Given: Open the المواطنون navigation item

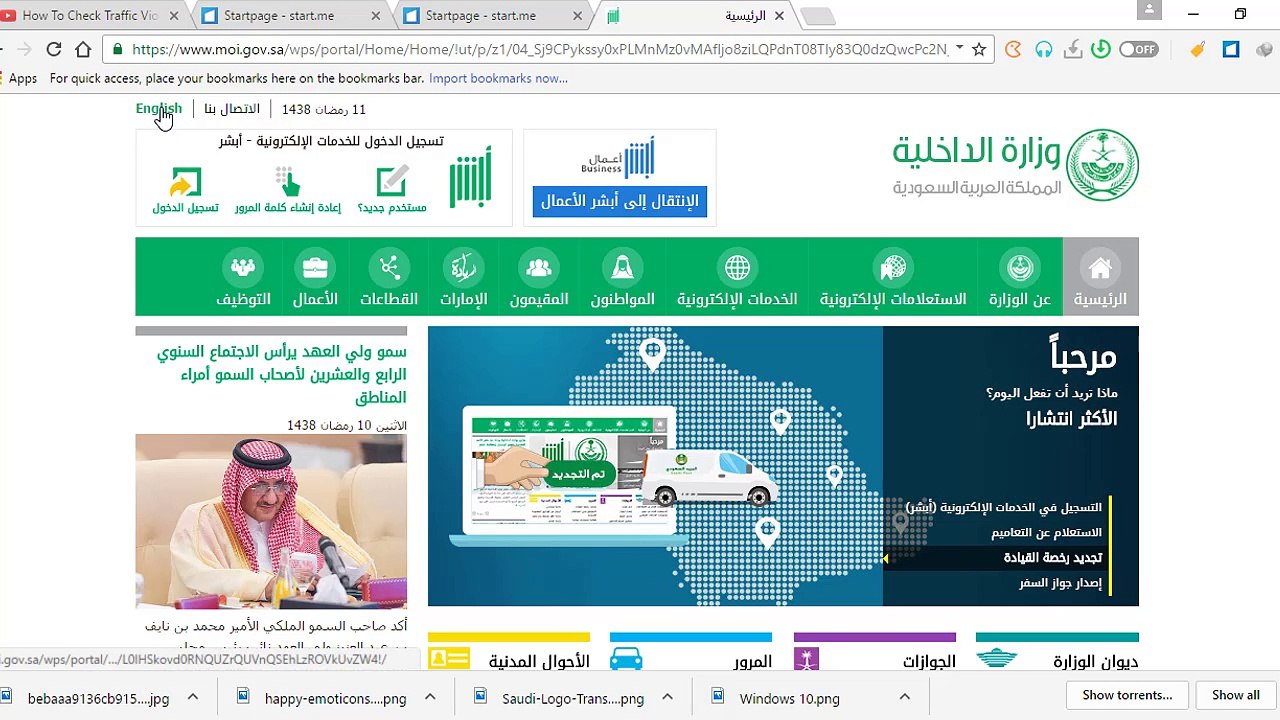Looking at the screenshot, I should pyautogui.click(x=622, y=277).
